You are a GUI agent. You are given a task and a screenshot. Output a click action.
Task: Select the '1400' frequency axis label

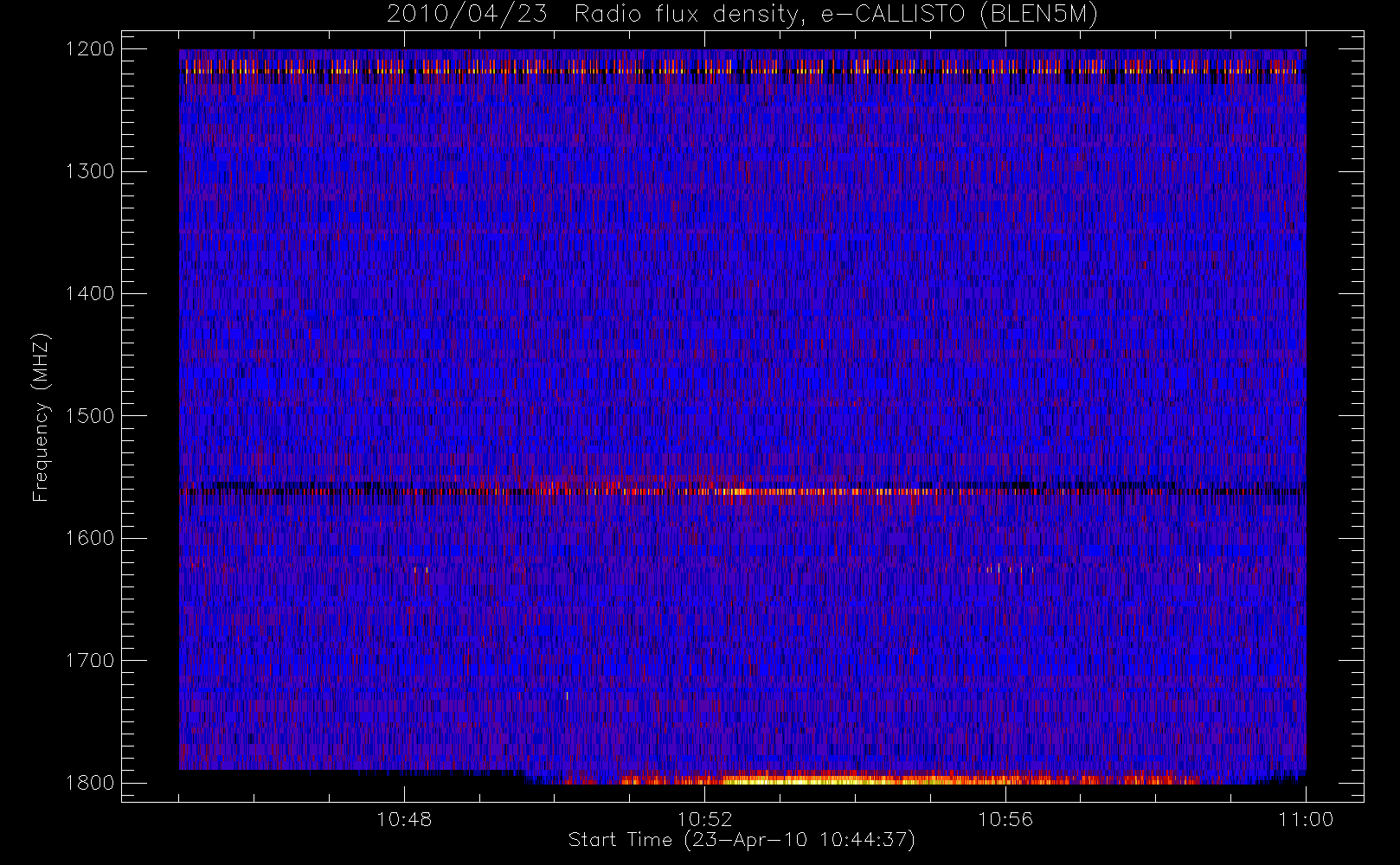point(90,293)
